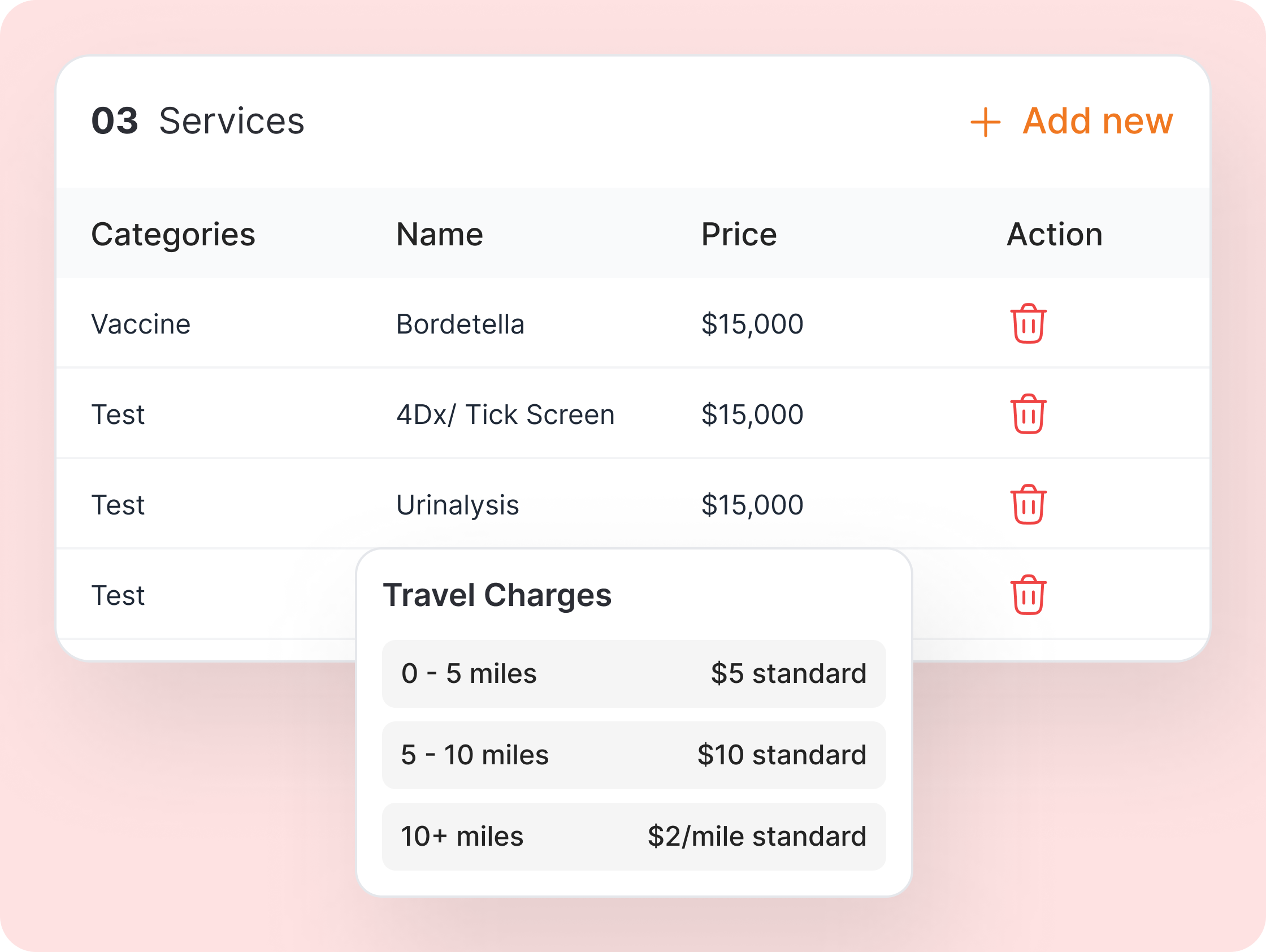
Task: Click the Name column header
Action: tap(440, 234)
